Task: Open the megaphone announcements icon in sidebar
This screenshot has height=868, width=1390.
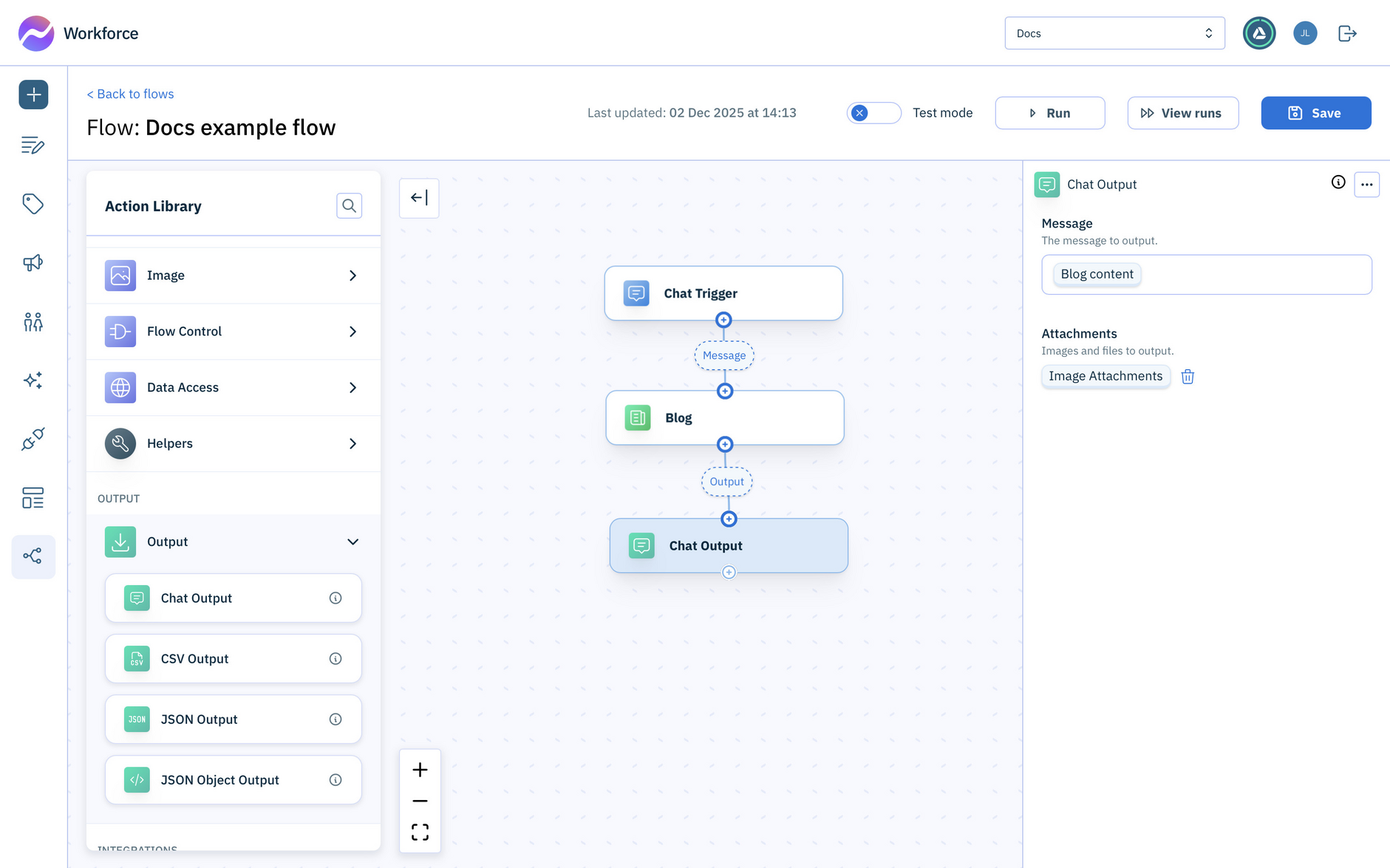Action: (x=33, y=263)
